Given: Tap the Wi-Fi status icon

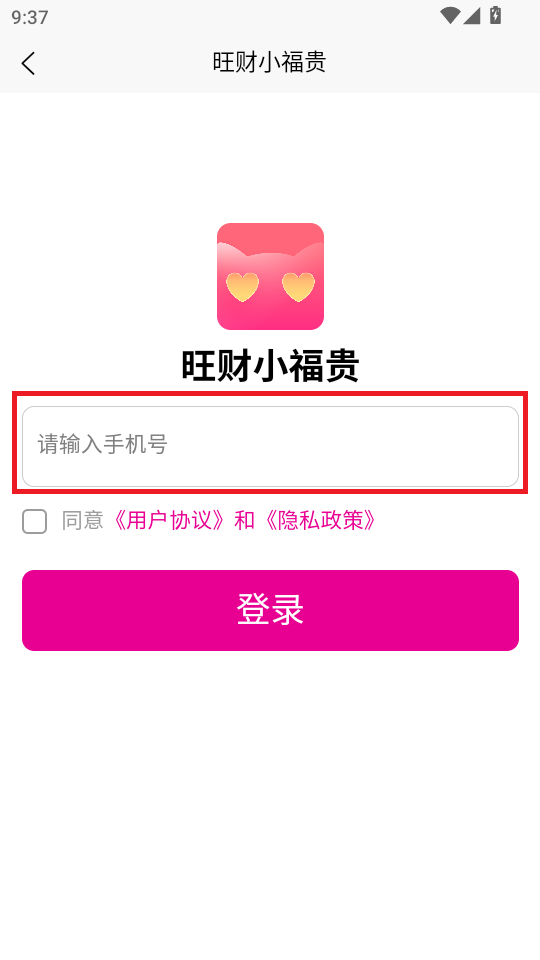Looking at the screenshot, I should [450, 16].
